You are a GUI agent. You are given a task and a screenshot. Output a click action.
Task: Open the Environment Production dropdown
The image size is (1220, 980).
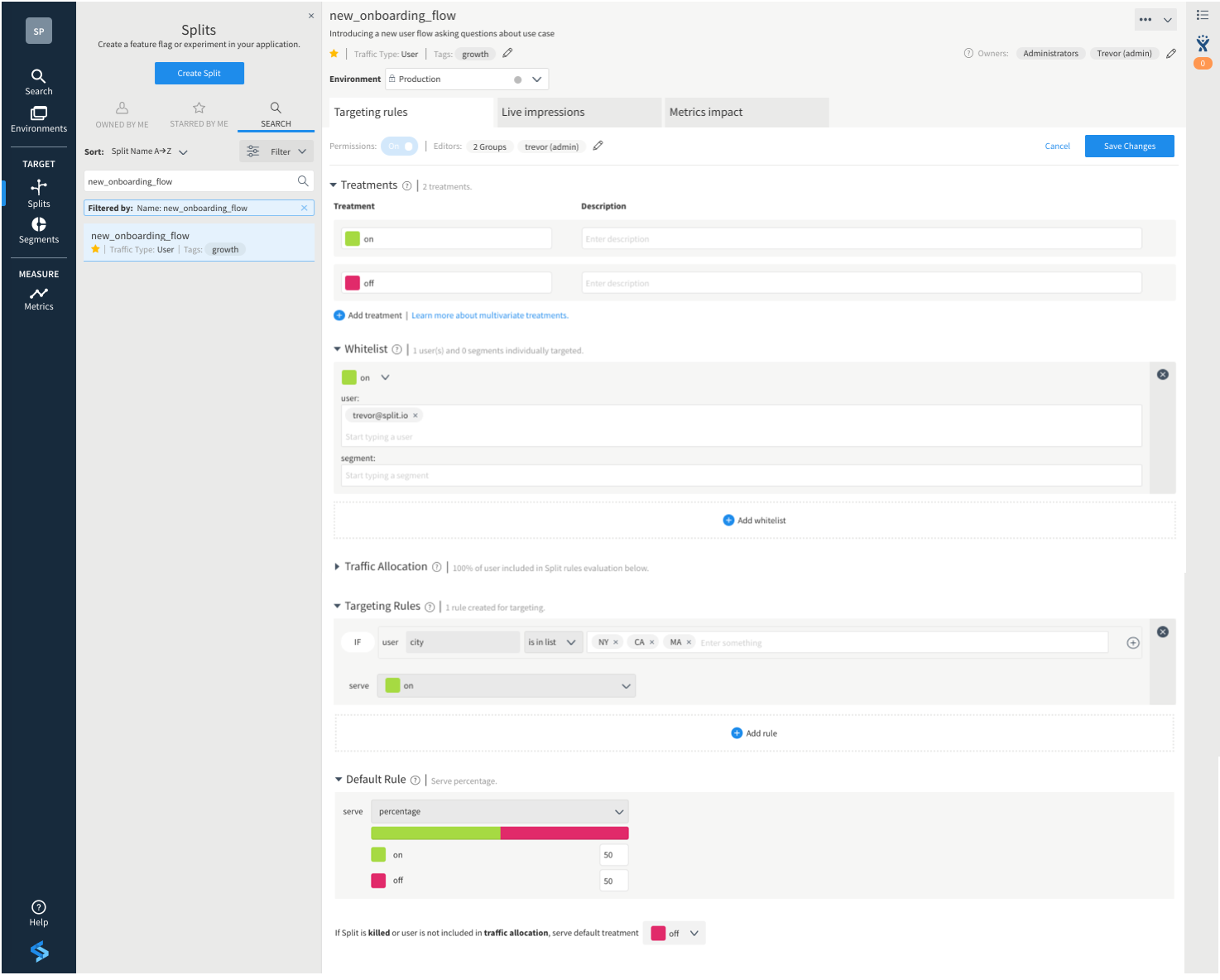click(466, 79)
